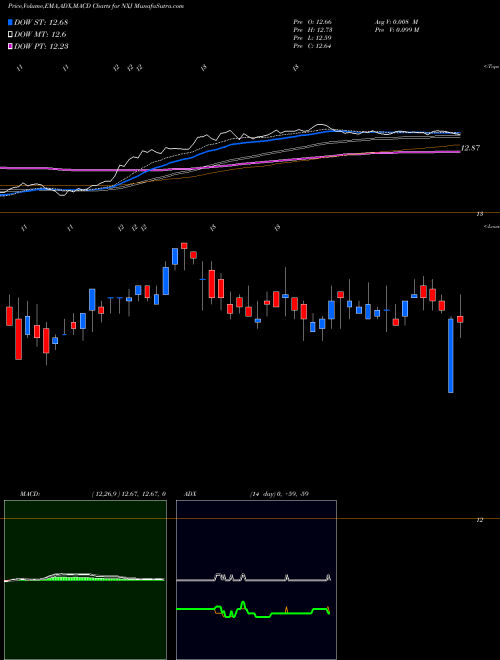Click the last red candlestick on the chart
Image resolution: width=500 pixels, height=660 pixels.
(x=460, y=319)
